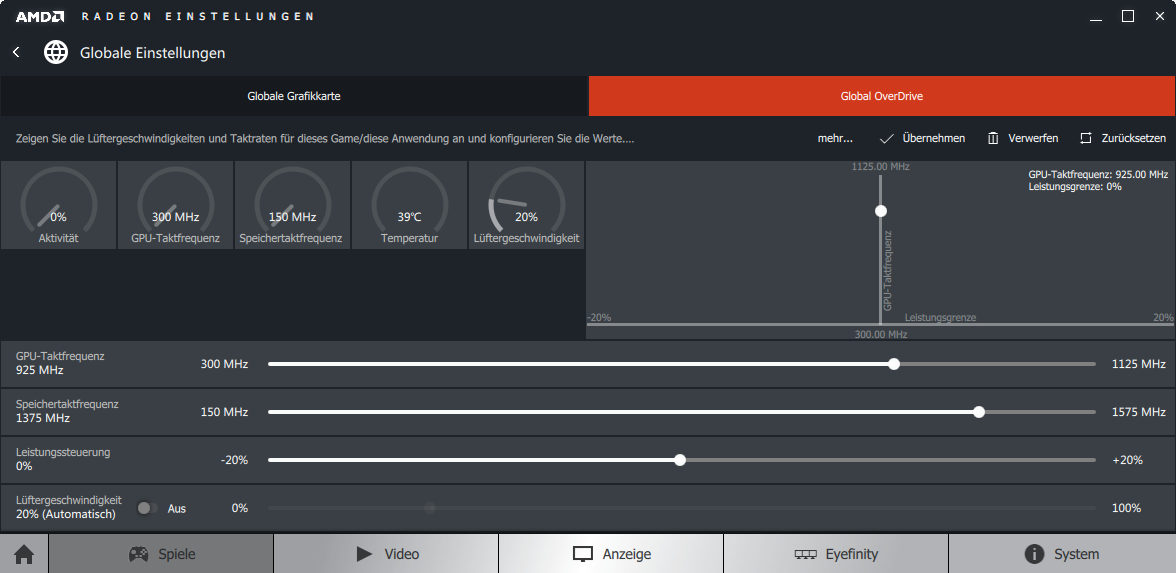Screen dimensions: 1176x573
Task: Close the Radeon Einstellungen window
Action: [1160, 16]
